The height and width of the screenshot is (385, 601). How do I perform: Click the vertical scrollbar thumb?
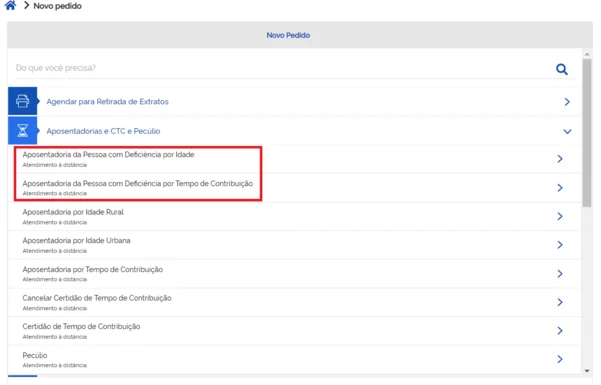(587, 133)
